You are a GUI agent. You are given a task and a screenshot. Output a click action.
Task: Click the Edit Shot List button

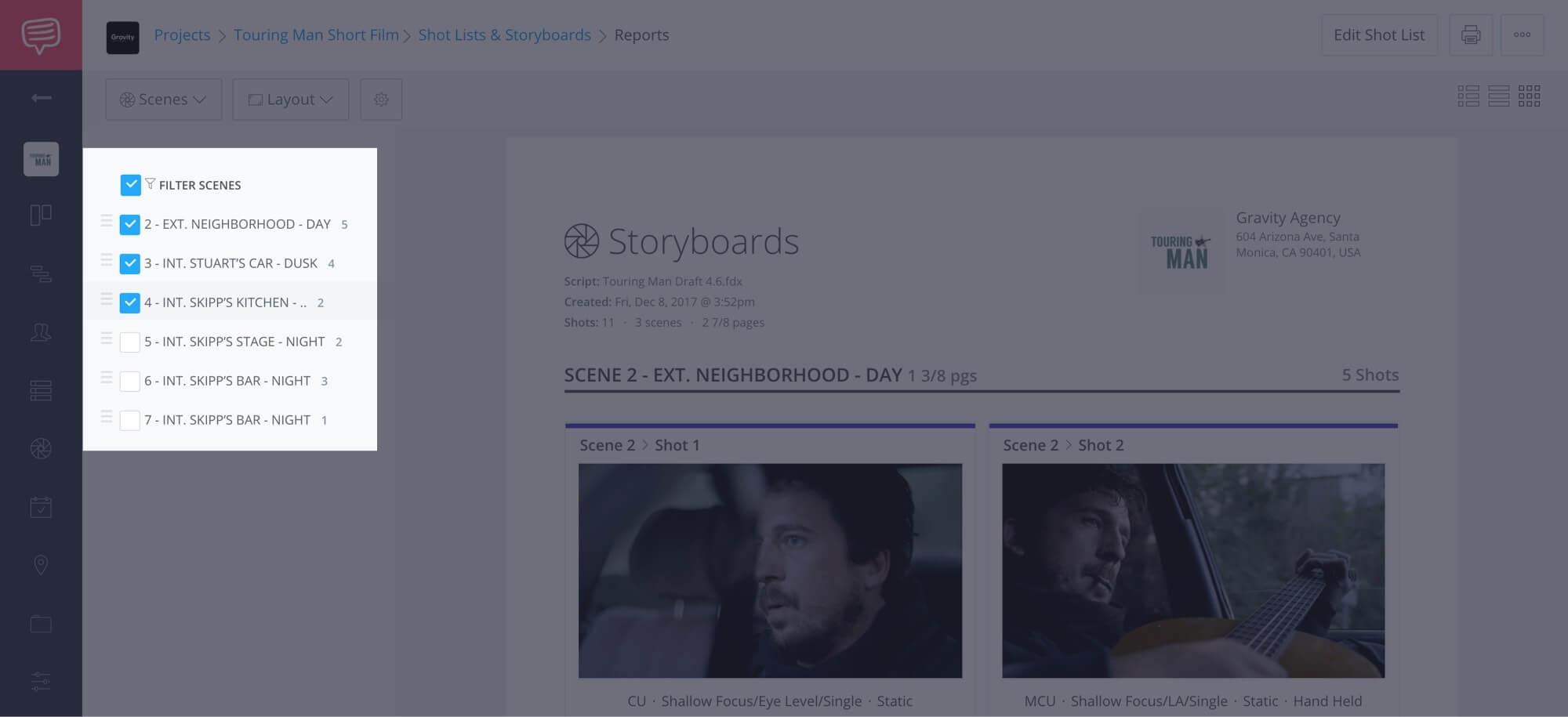tap(1379, 34)
